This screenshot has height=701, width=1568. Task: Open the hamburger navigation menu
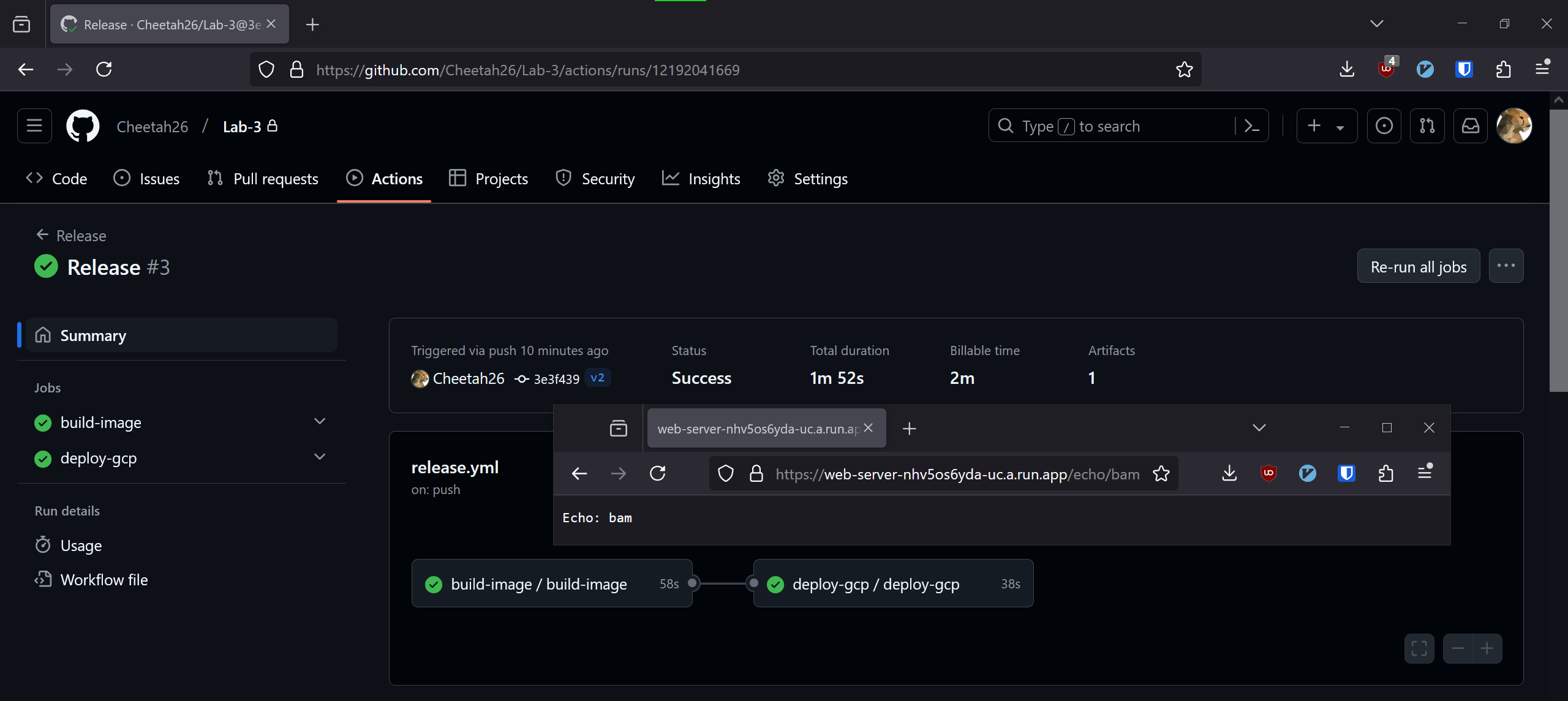(34, 126)
